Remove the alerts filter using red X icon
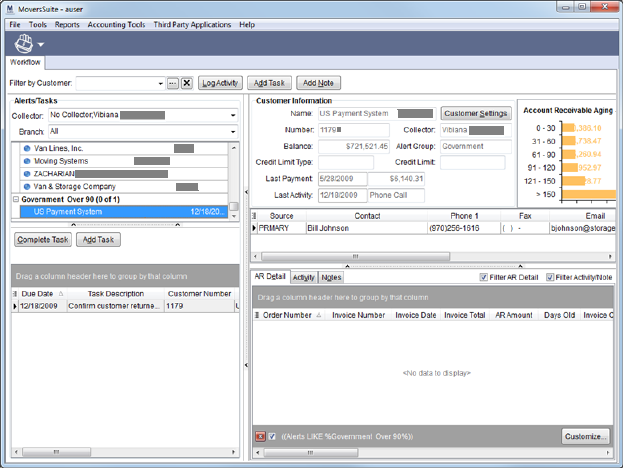Viewport: 623px width, 468px height. 260,437
